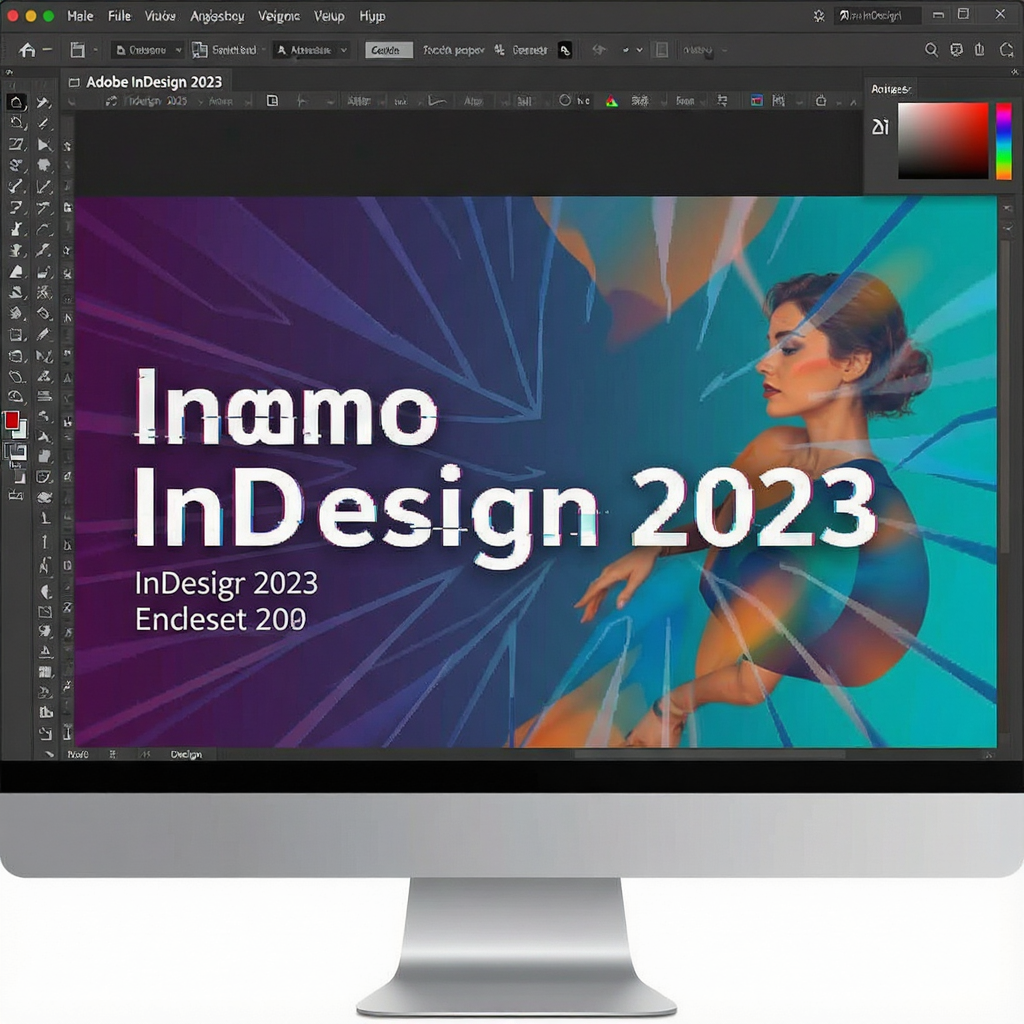1024x1024 pixels.
Task: Select the tool right of the highlighted Selection tool
Action: pyautogui.click(x=44, y=102)
